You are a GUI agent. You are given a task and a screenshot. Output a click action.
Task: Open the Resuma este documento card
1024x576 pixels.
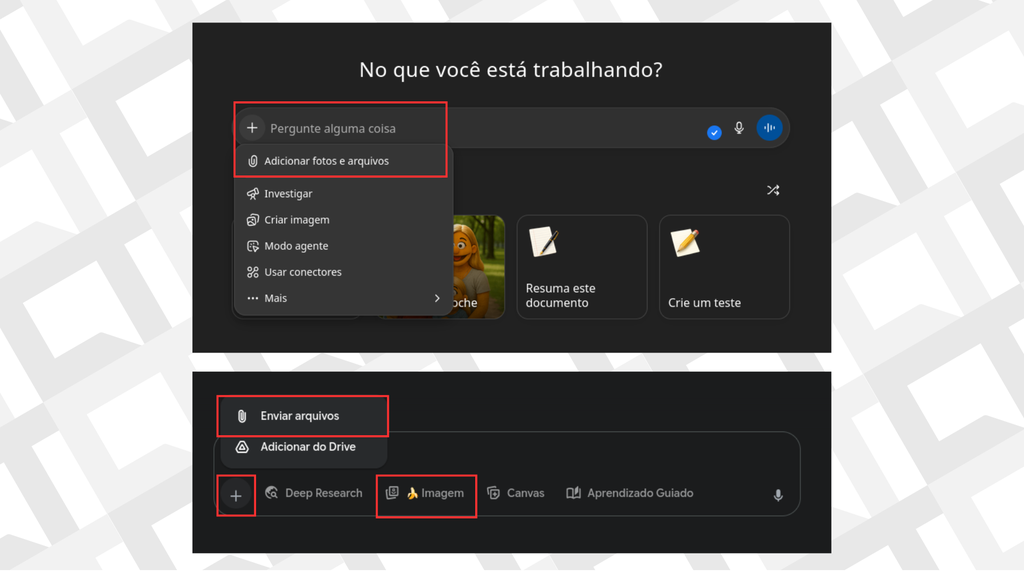tap(581, 267)
